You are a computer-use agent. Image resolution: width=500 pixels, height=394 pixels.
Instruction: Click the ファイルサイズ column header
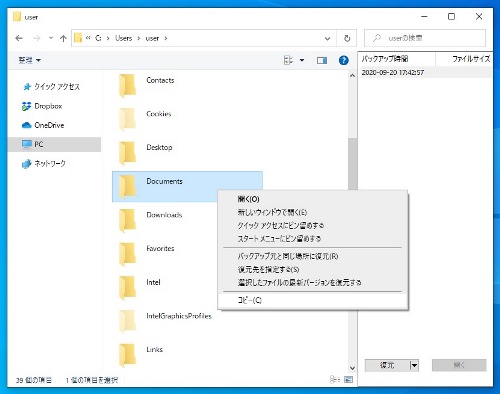coord(464,59)
